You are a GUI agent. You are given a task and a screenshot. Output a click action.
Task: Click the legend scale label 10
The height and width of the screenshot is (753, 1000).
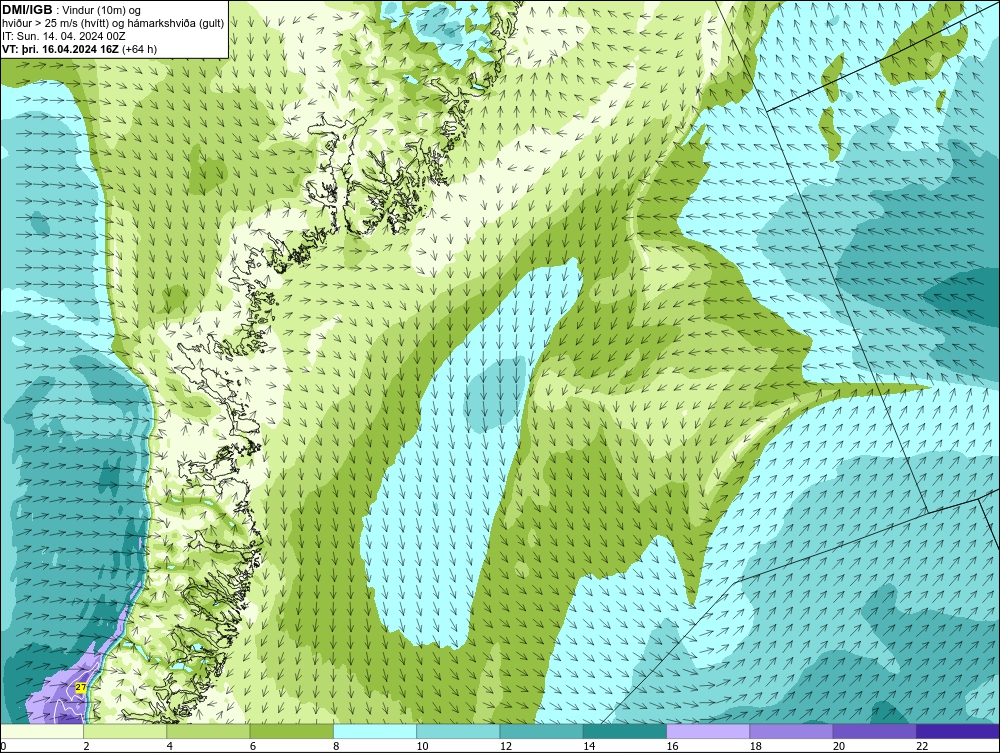pos(422,746)
